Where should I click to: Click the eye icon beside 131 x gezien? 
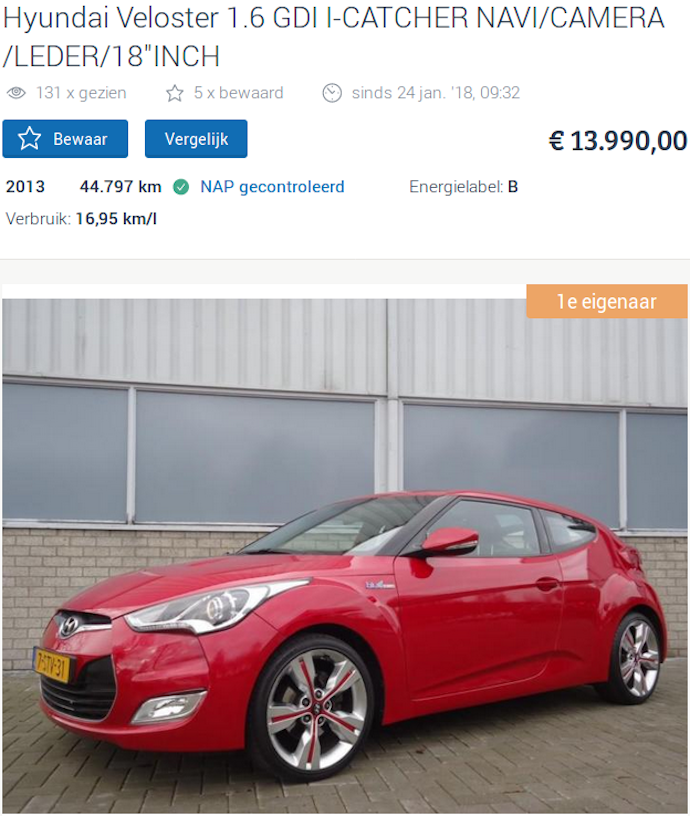pyautogui.click(x=16, y=93)
